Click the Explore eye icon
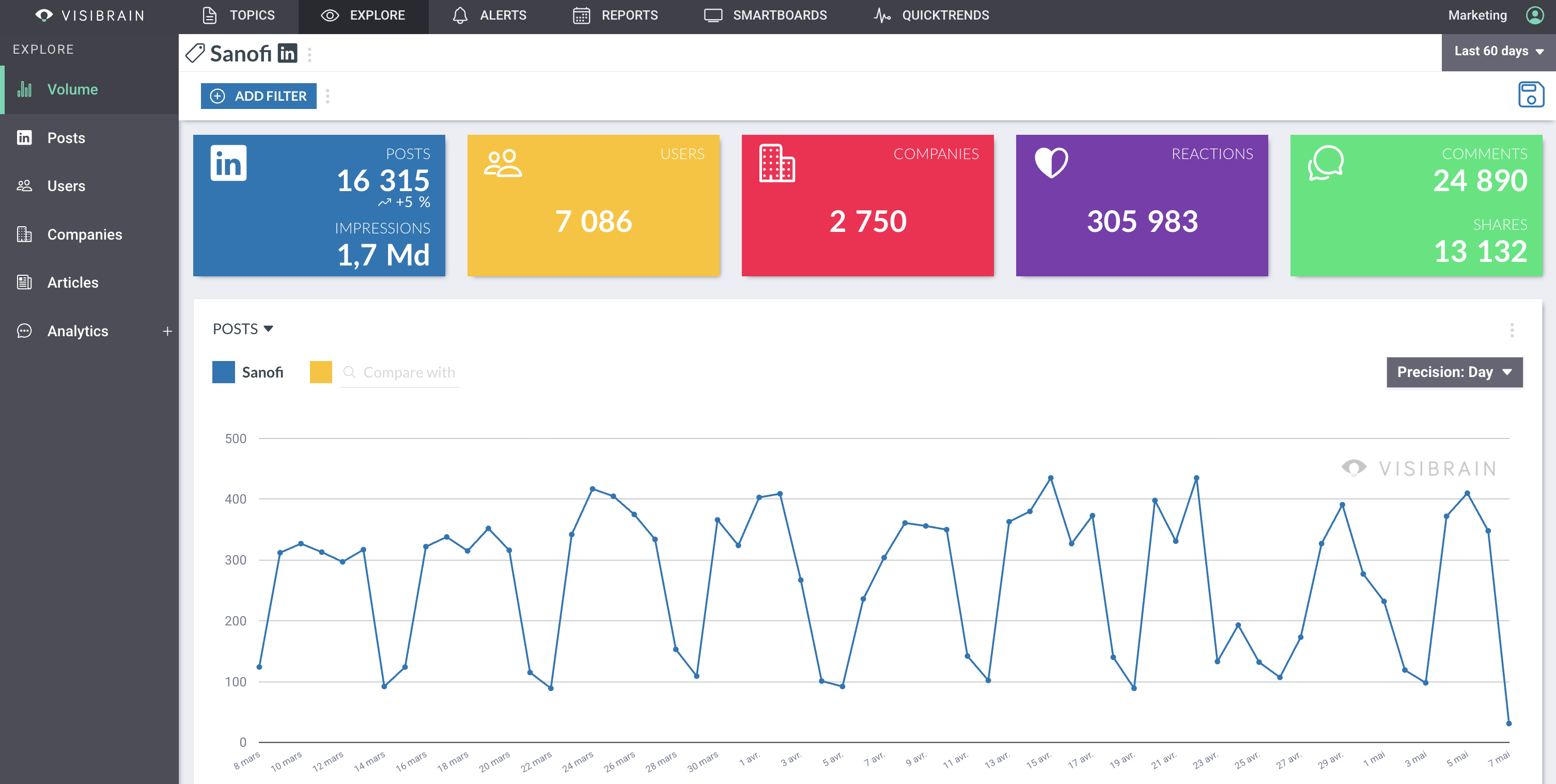1556x784 pixels. pos(329,15)
